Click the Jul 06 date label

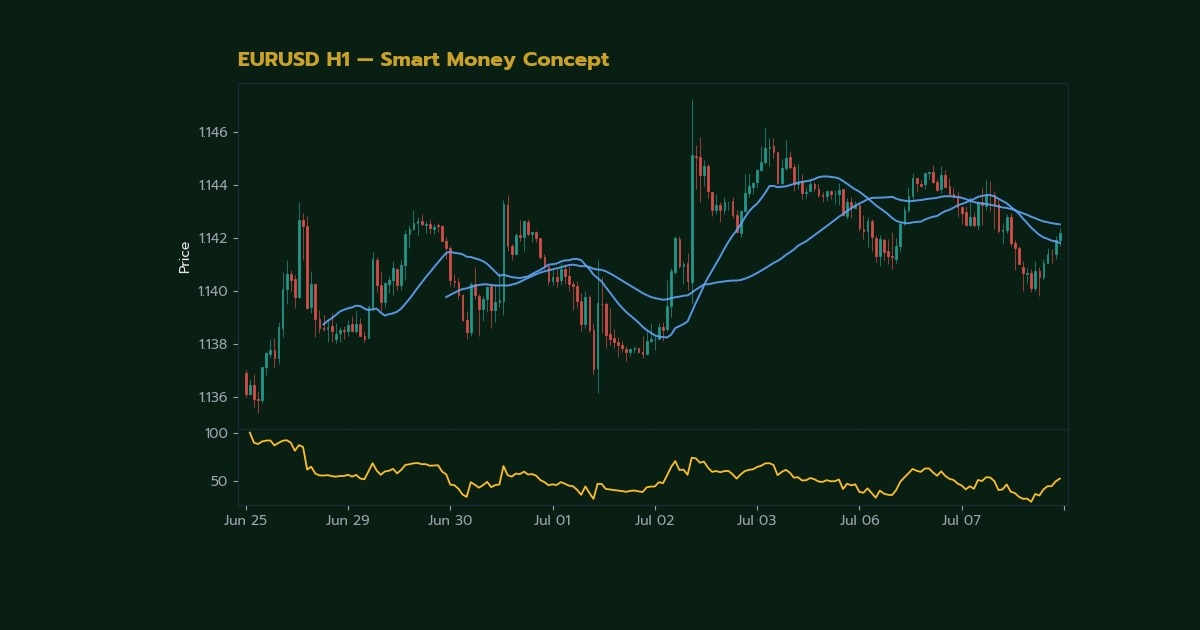point(859,521)
